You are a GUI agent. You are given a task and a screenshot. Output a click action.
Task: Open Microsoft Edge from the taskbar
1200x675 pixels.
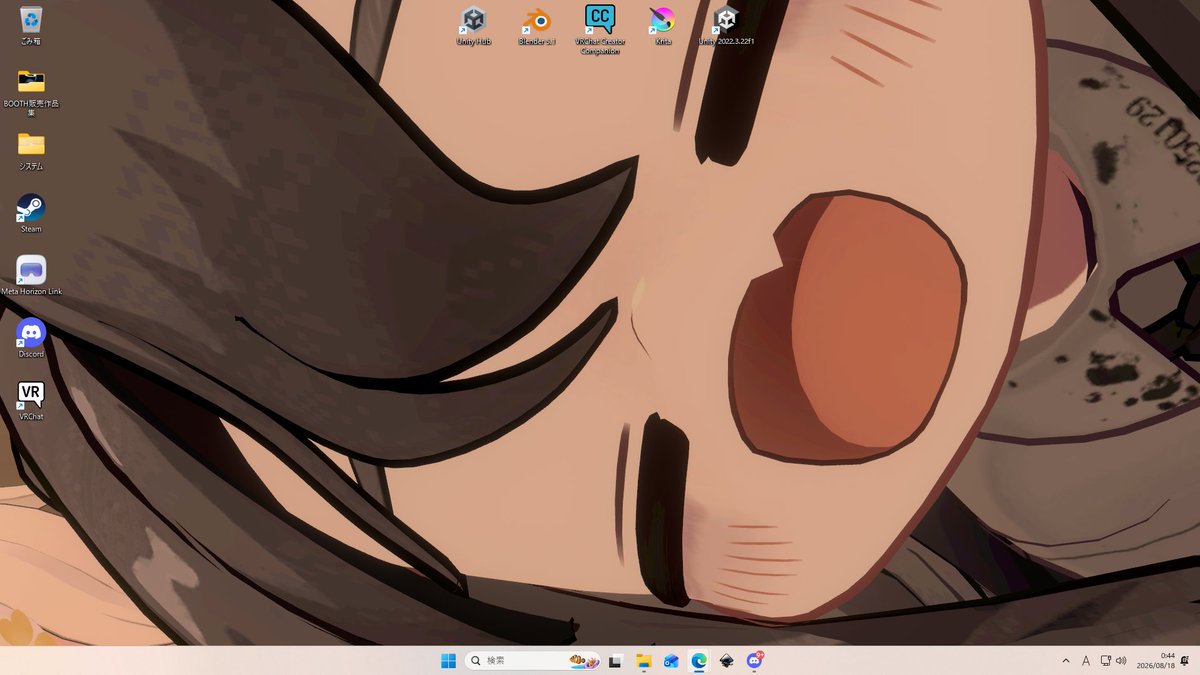699,661
